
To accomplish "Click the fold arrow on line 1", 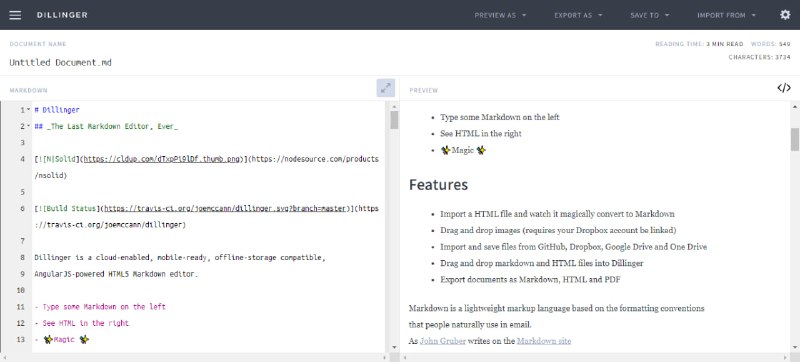I will pos(29,110).
